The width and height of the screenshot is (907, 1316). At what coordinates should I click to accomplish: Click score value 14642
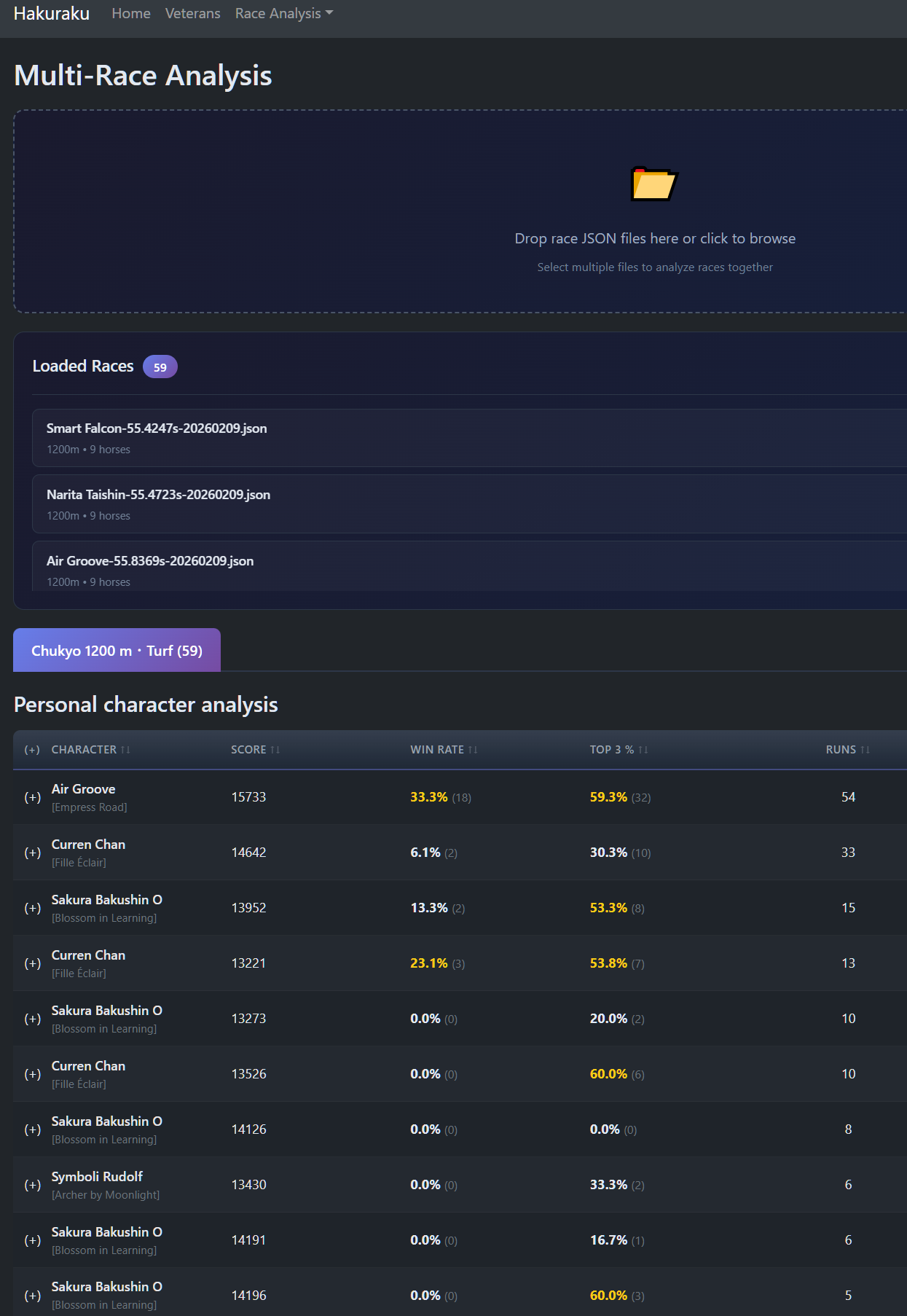pos(248,853)
